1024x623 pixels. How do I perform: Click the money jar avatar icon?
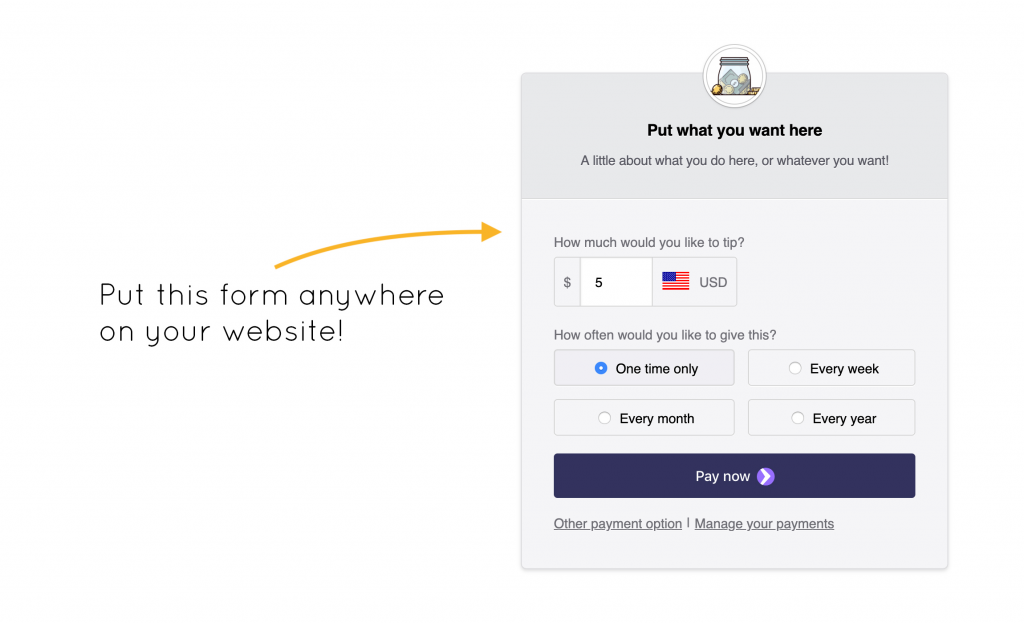734,76
